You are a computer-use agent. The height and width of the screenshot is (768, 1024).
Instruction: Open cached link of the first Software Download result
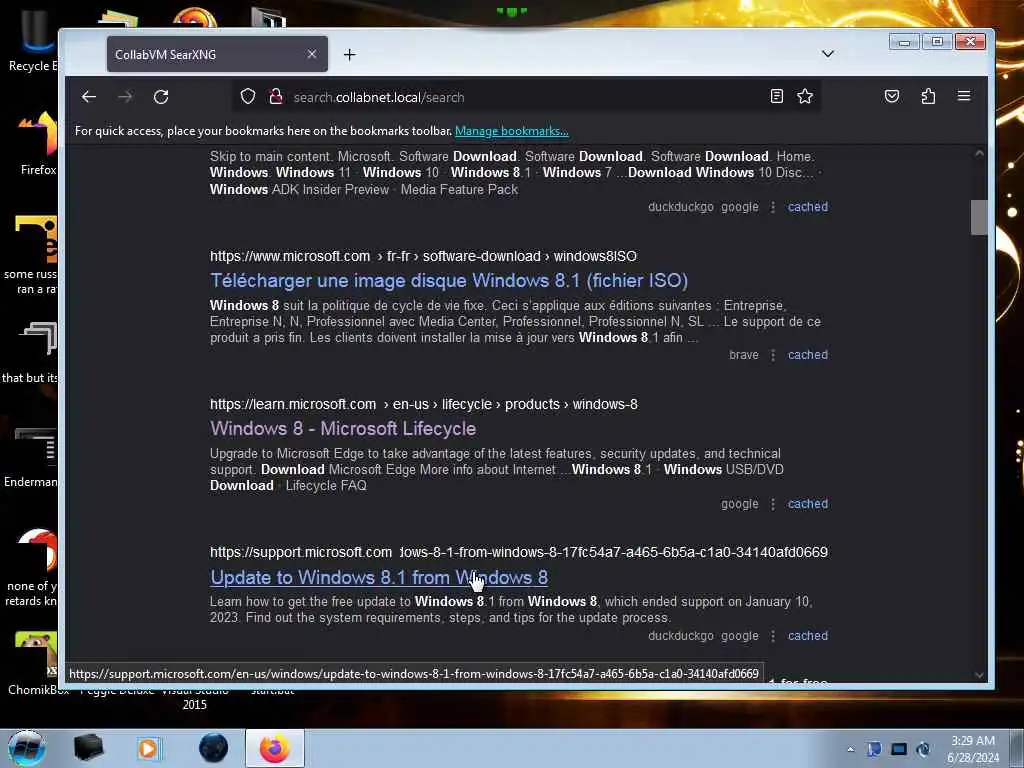[x=808, y=206]
